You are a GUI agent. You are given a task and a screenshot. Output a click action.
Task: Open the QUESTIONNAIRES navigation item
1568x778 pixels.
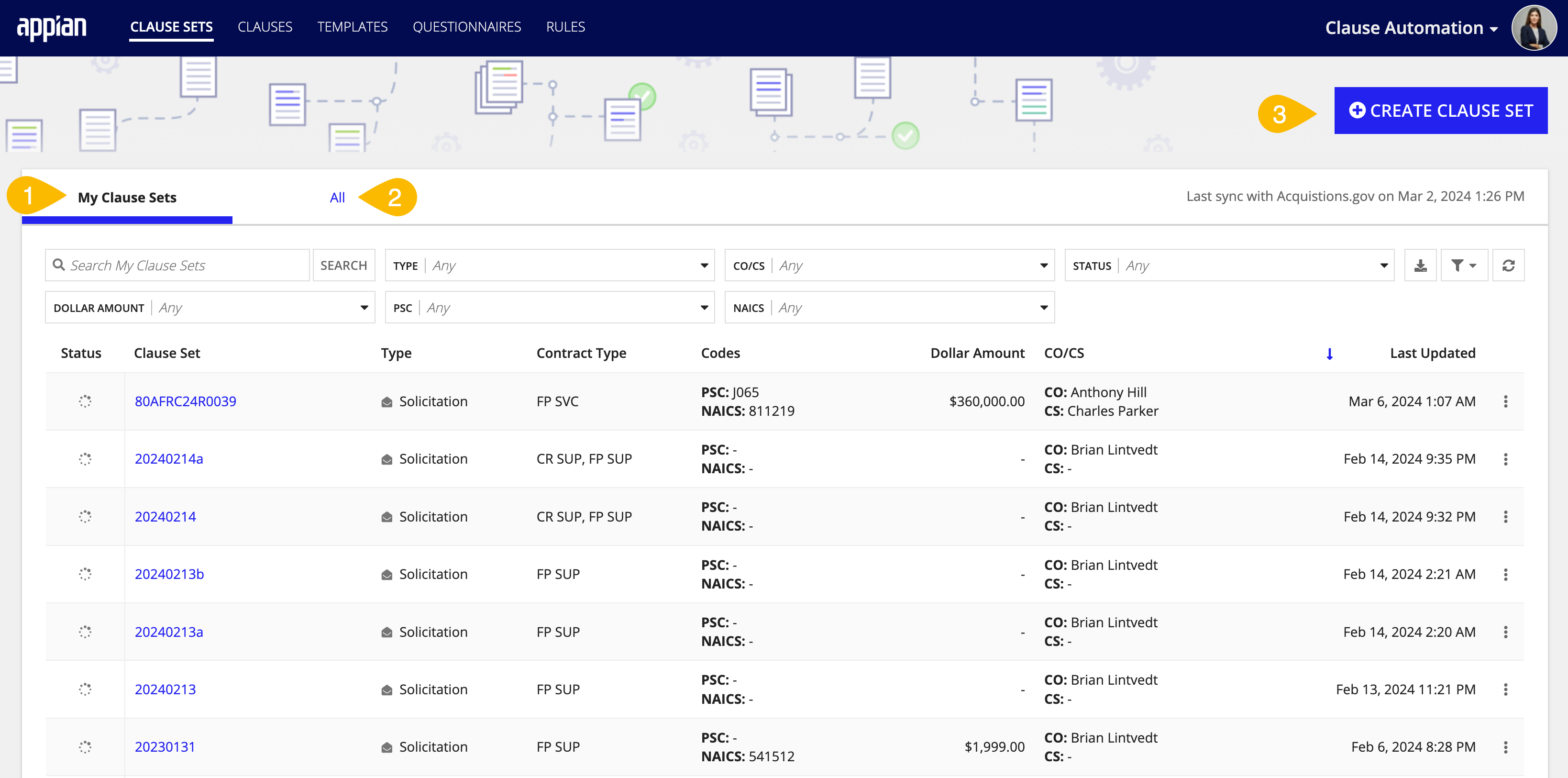coord(467,27)
